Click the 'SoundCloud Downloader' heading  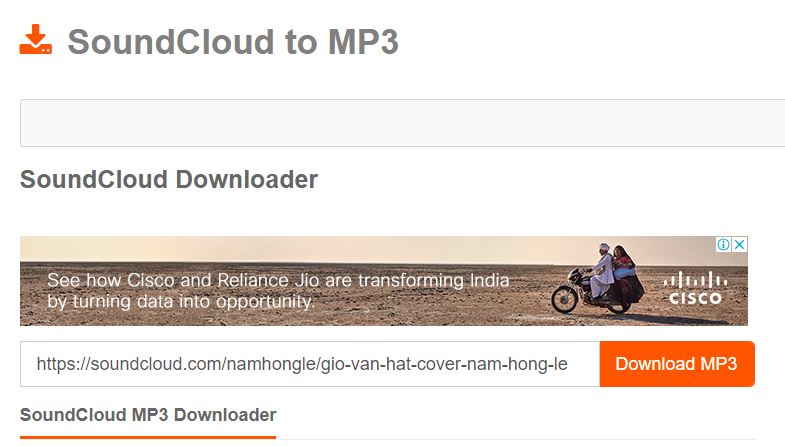point(169,179)
